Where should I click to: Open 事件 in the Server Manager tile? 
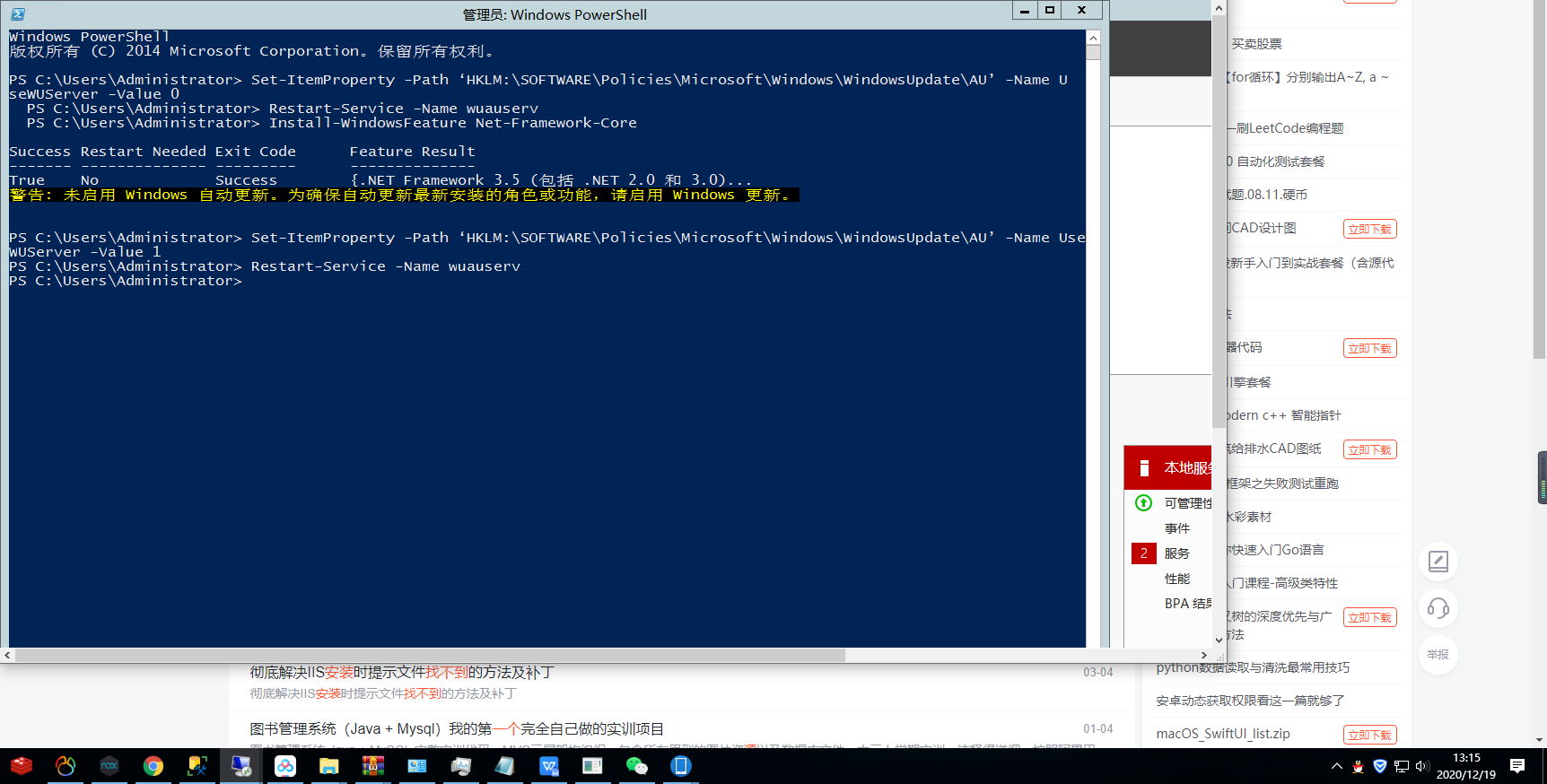coord(1177,528)
